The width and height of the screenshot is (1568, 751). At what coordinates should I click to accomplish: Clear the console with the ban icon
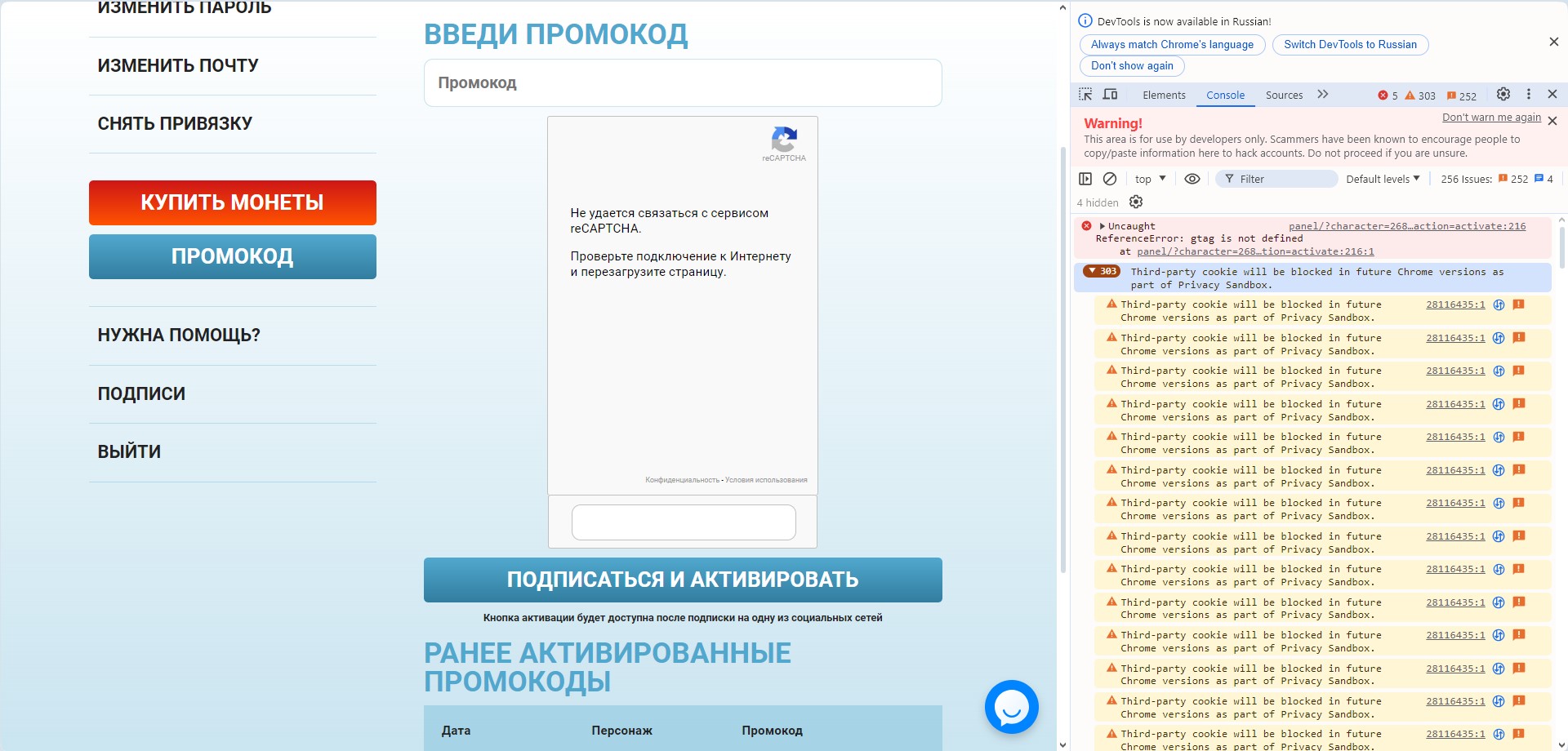(1109, 179)
